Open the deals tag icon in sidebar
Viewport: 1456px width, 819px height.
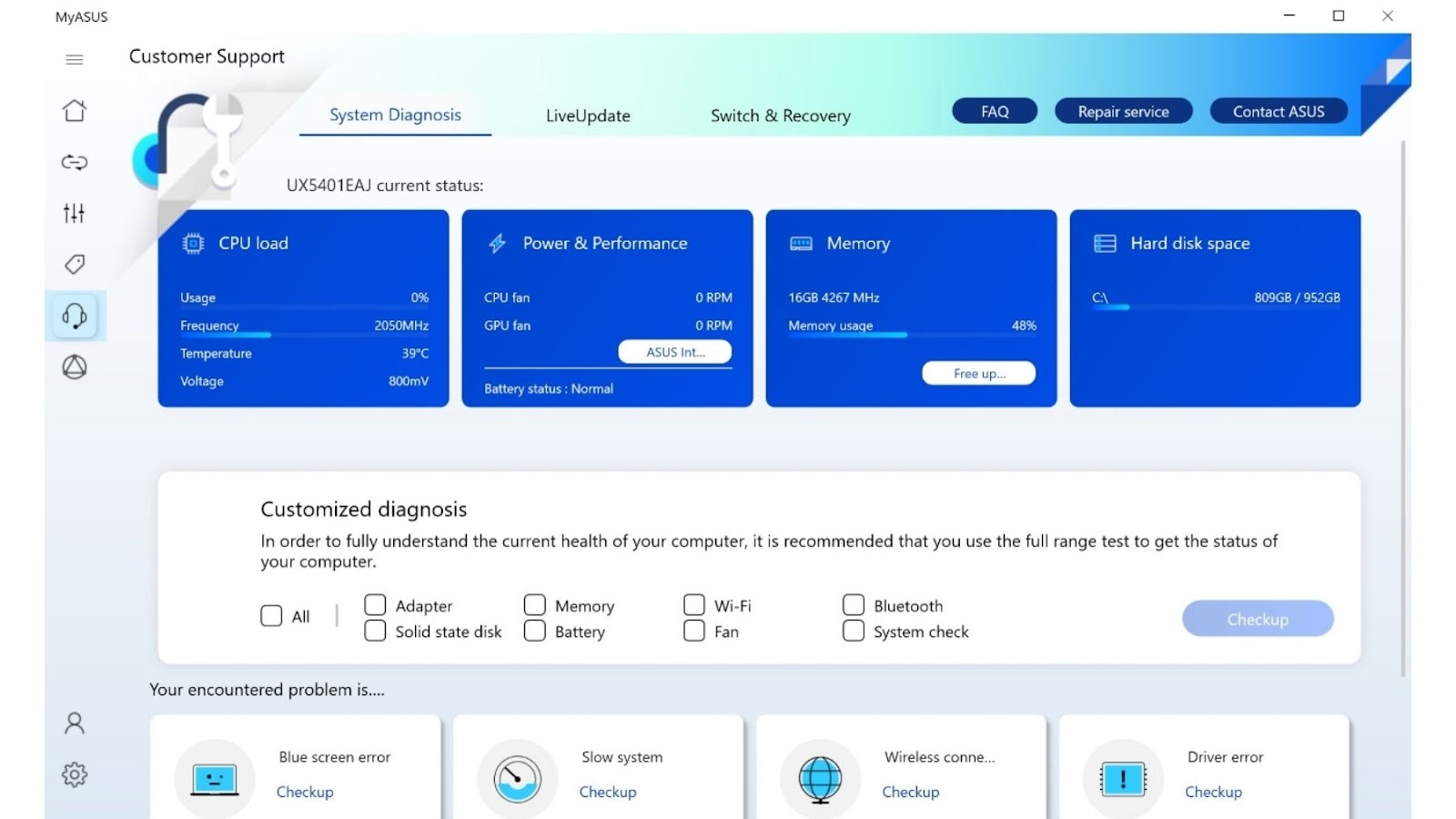pyautogui.click(x=75, y=264)
